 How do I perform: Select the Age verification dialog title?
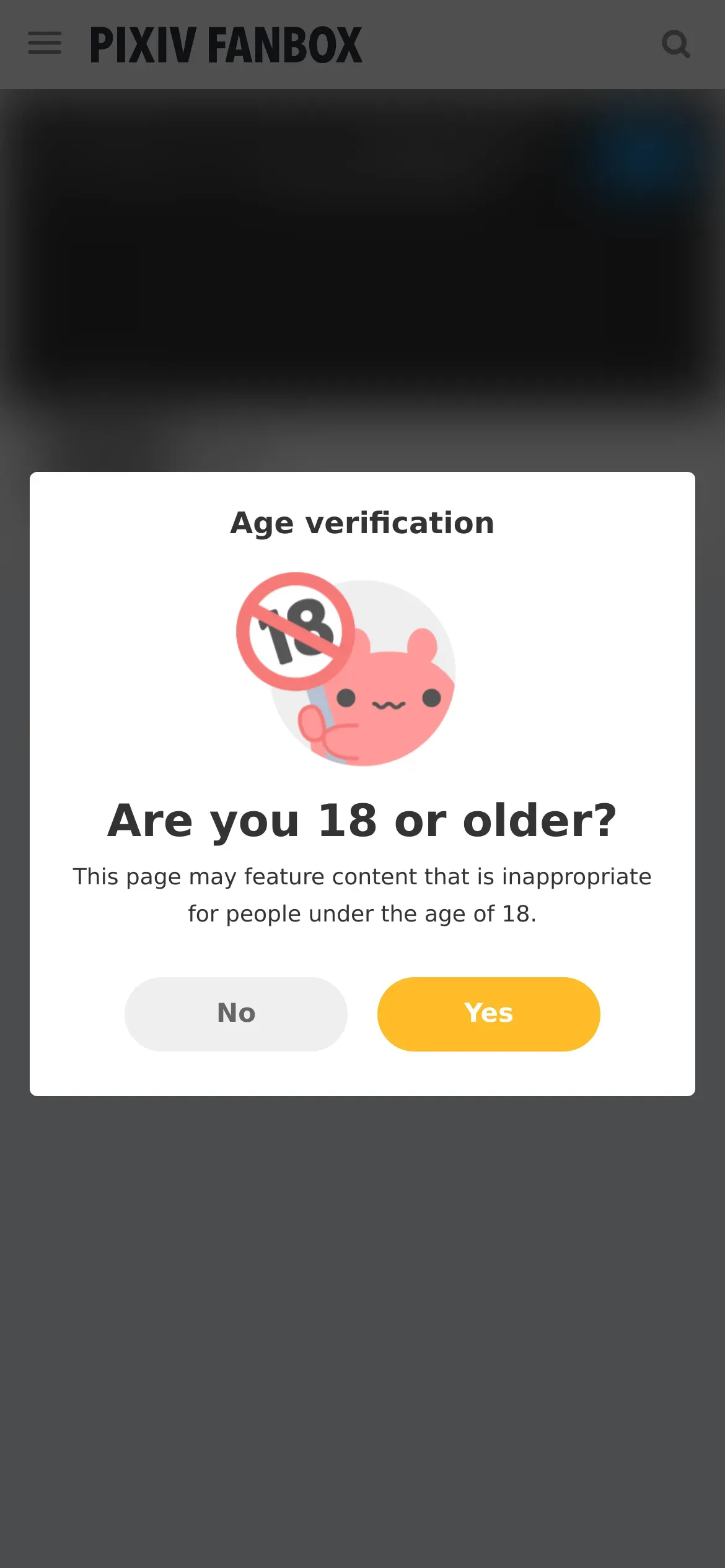coord(362,523)
